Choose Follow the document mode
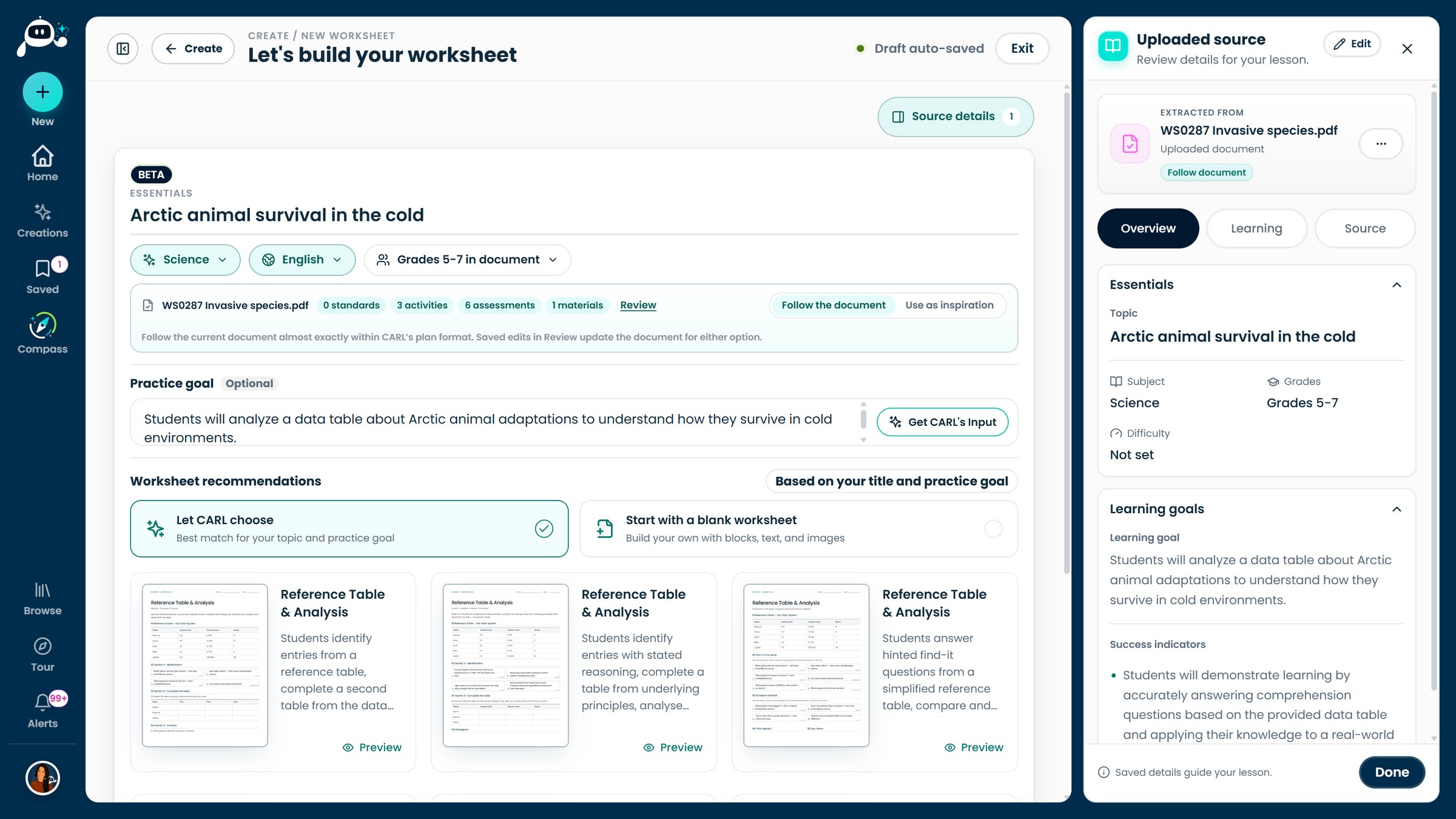 833,305
